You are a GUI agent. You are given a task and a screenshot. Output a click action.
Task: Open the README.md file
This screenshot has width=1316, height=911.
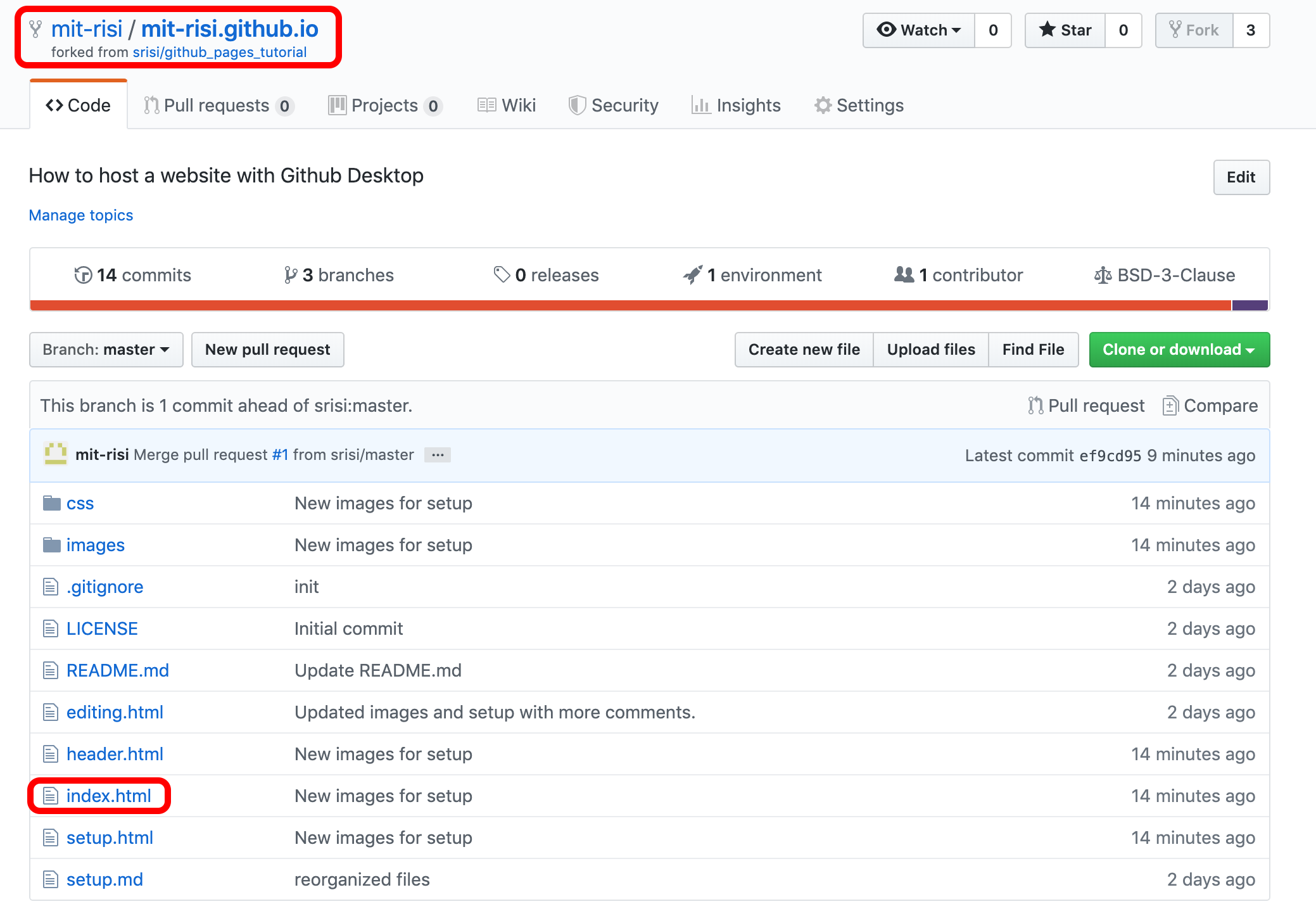click(x=118, y=670)
